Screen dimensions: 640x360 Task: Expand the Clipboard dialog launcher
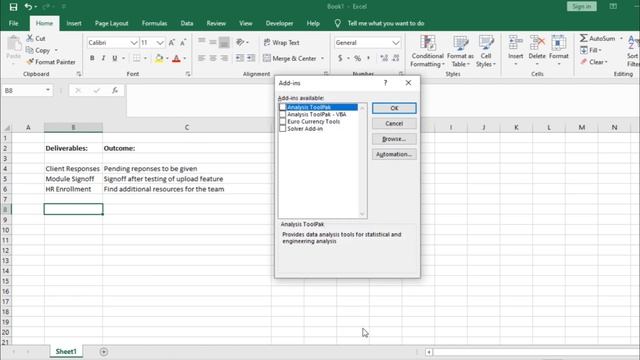click(x=79, y=74)
